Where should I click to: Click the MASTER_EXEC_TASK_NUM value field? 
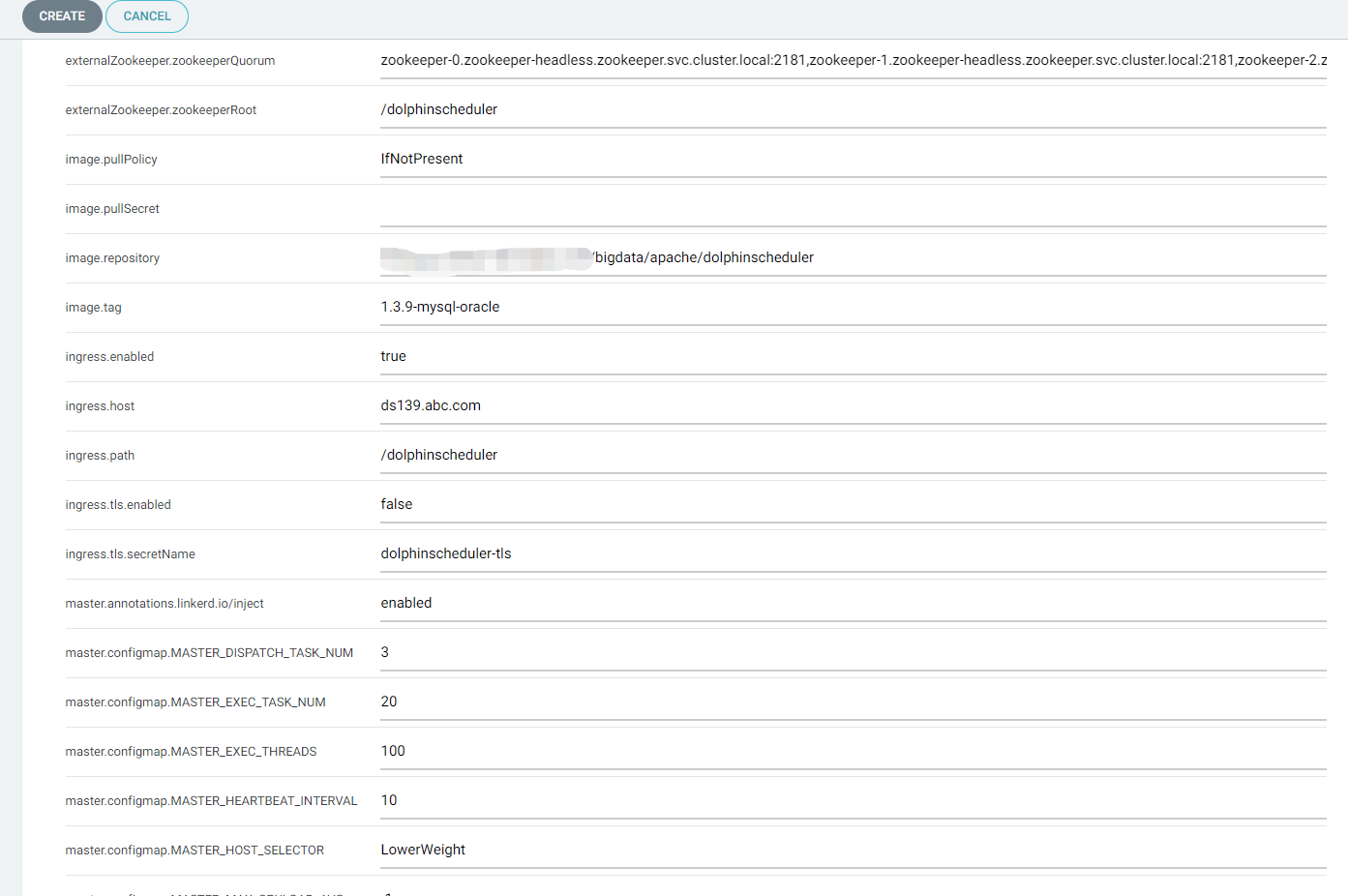point(852,702)
